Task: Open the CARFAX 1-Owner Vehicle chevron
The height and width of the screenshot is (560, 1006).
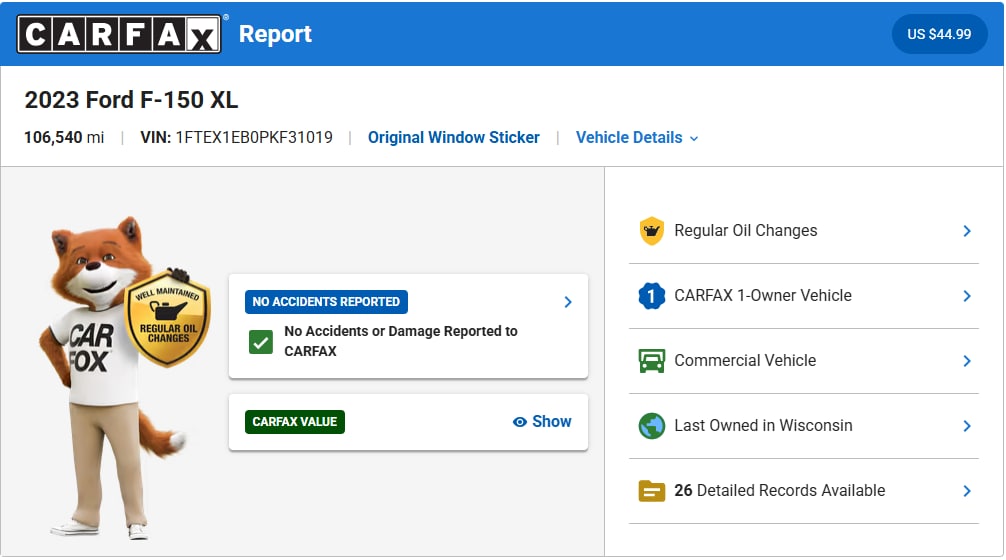Action: [x=967, y=296]
